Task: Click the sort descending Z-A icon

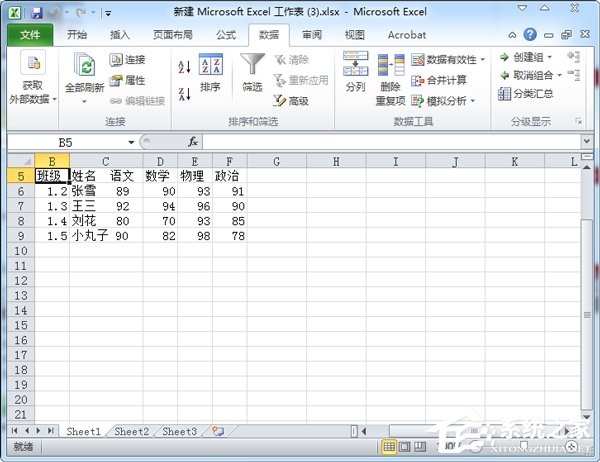Action: 184,94
